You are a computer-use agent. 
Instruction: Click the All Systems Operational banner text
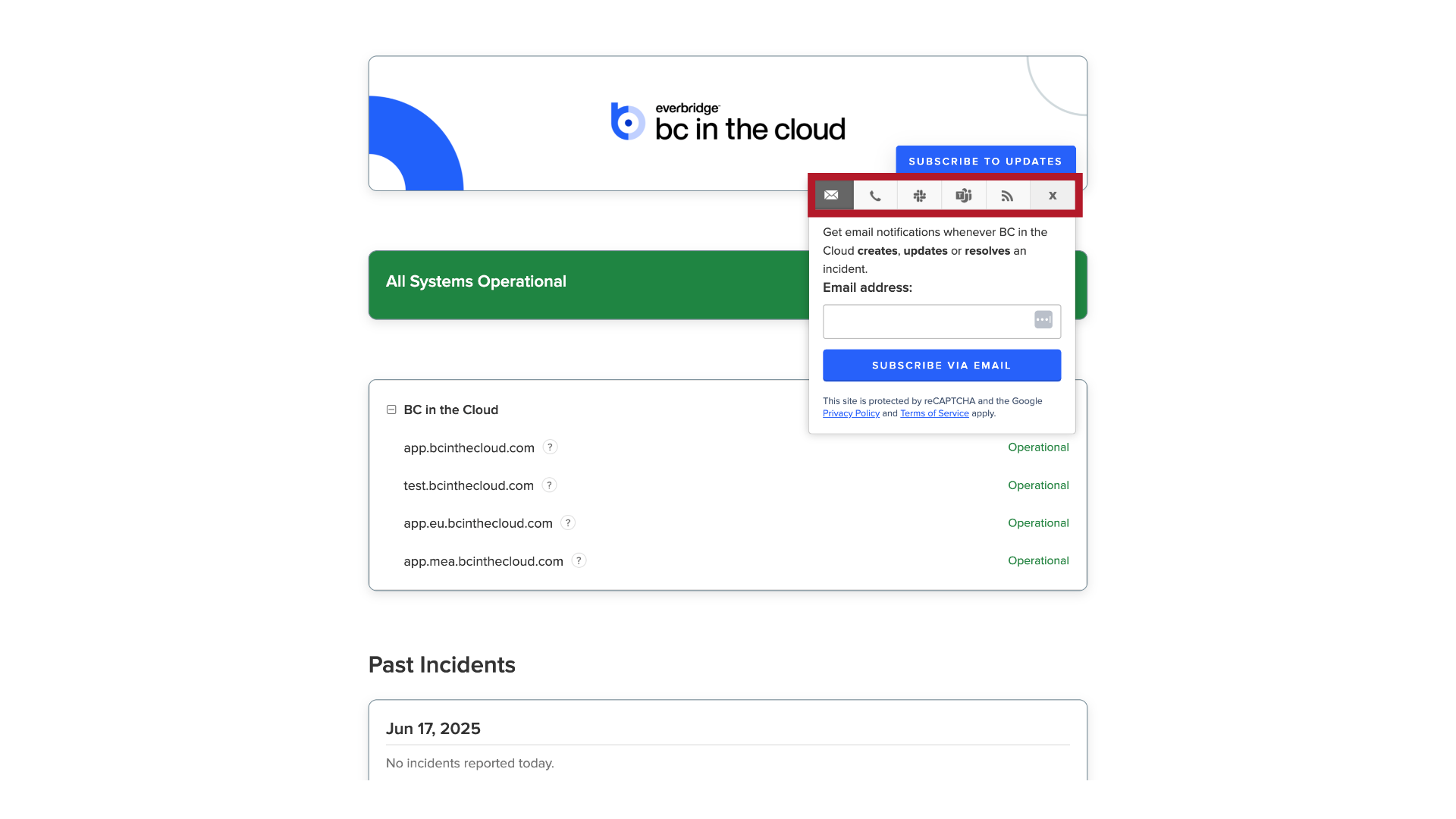click(475, 281)
